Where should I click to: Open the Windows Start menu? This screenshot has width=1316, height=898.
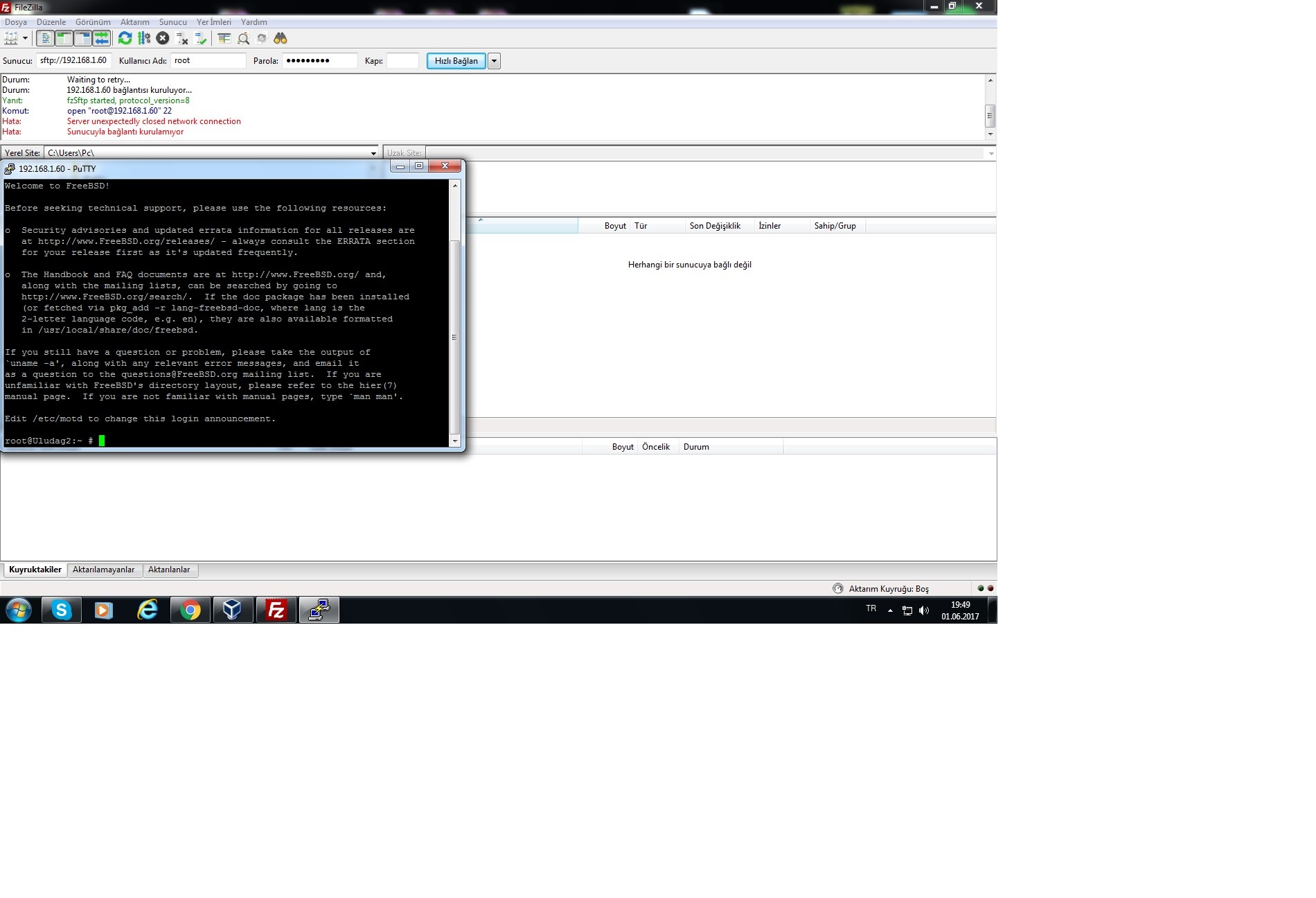click(x=19, y=610)
